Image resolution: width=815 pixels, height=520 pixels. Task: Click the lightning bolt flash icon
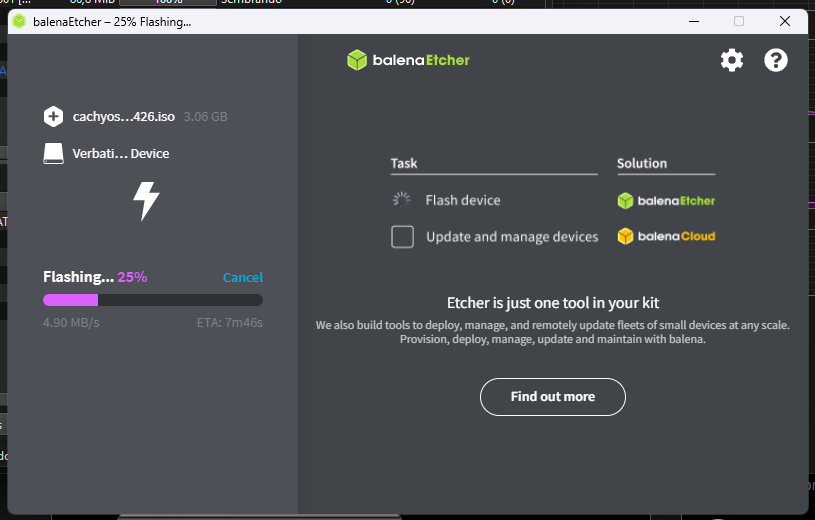point(146,201)
